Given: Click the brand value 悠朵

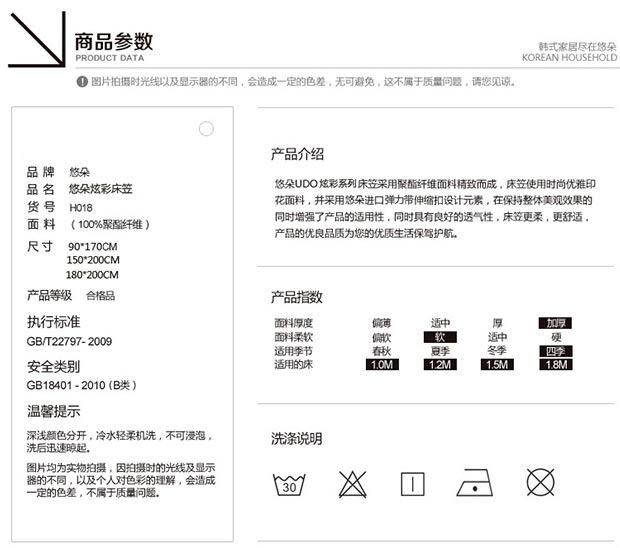Looking at the screenshot, I should pos(79,172).
